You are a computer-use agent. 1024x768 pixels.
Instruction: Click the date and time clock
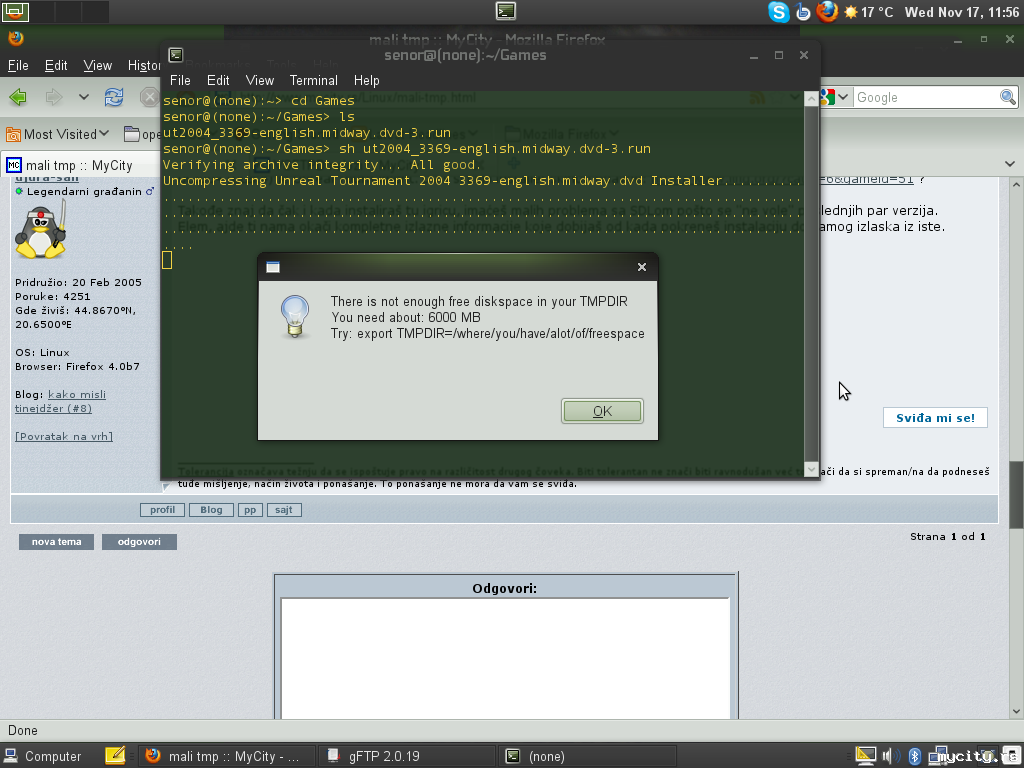[961, 12]
